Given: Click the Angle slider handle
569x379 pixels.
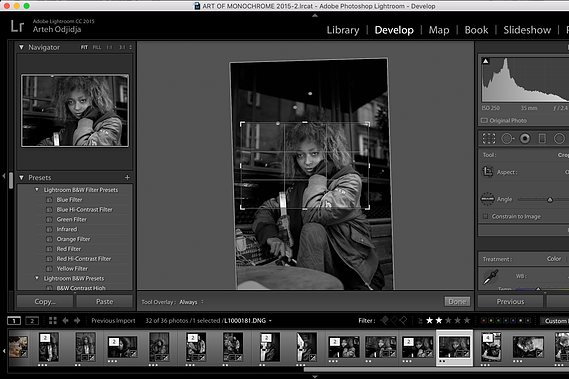Looking at the screenshot, I should click(x=550, y=199).
